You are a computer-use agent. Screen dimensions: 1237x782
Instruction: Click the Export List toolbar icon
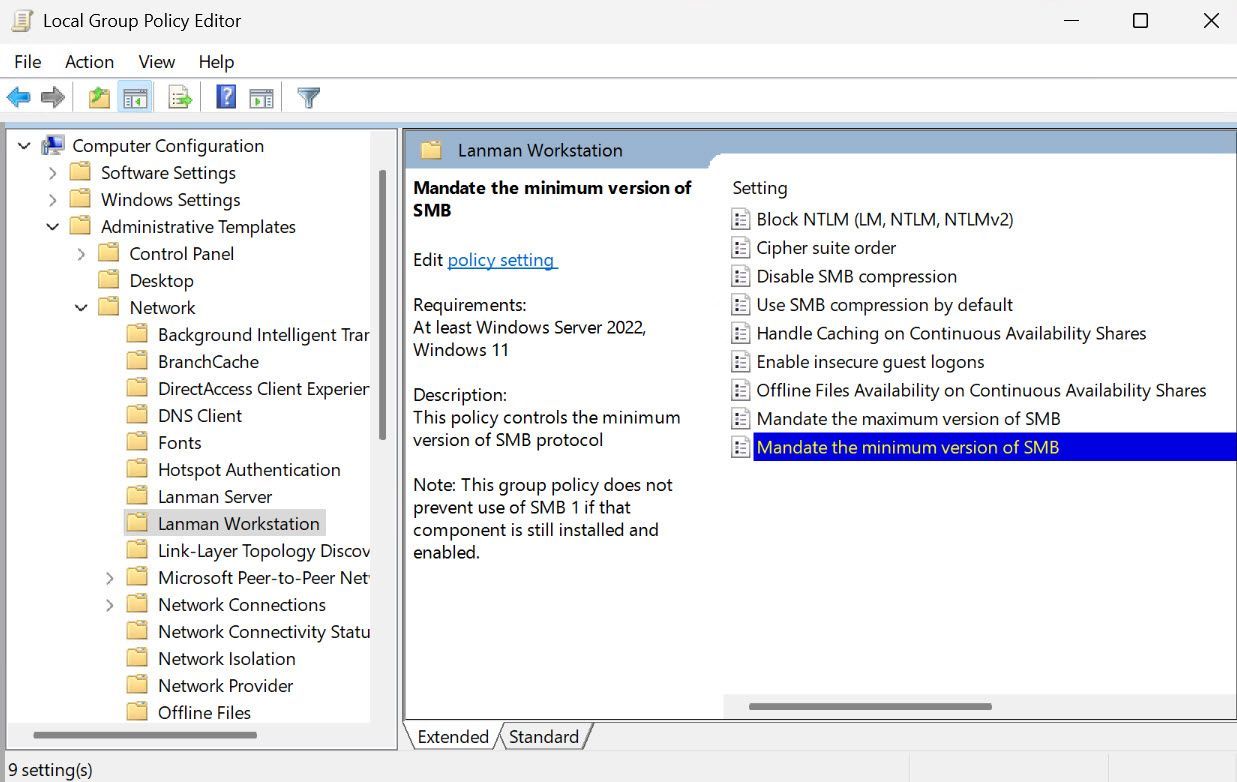tap(179, 96)
